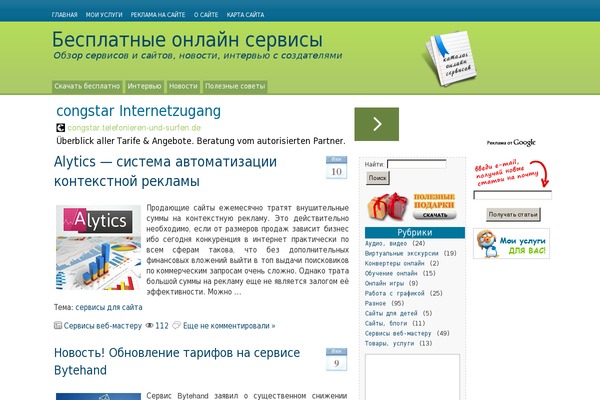Switch to Интервью tab

click(144, 87)
